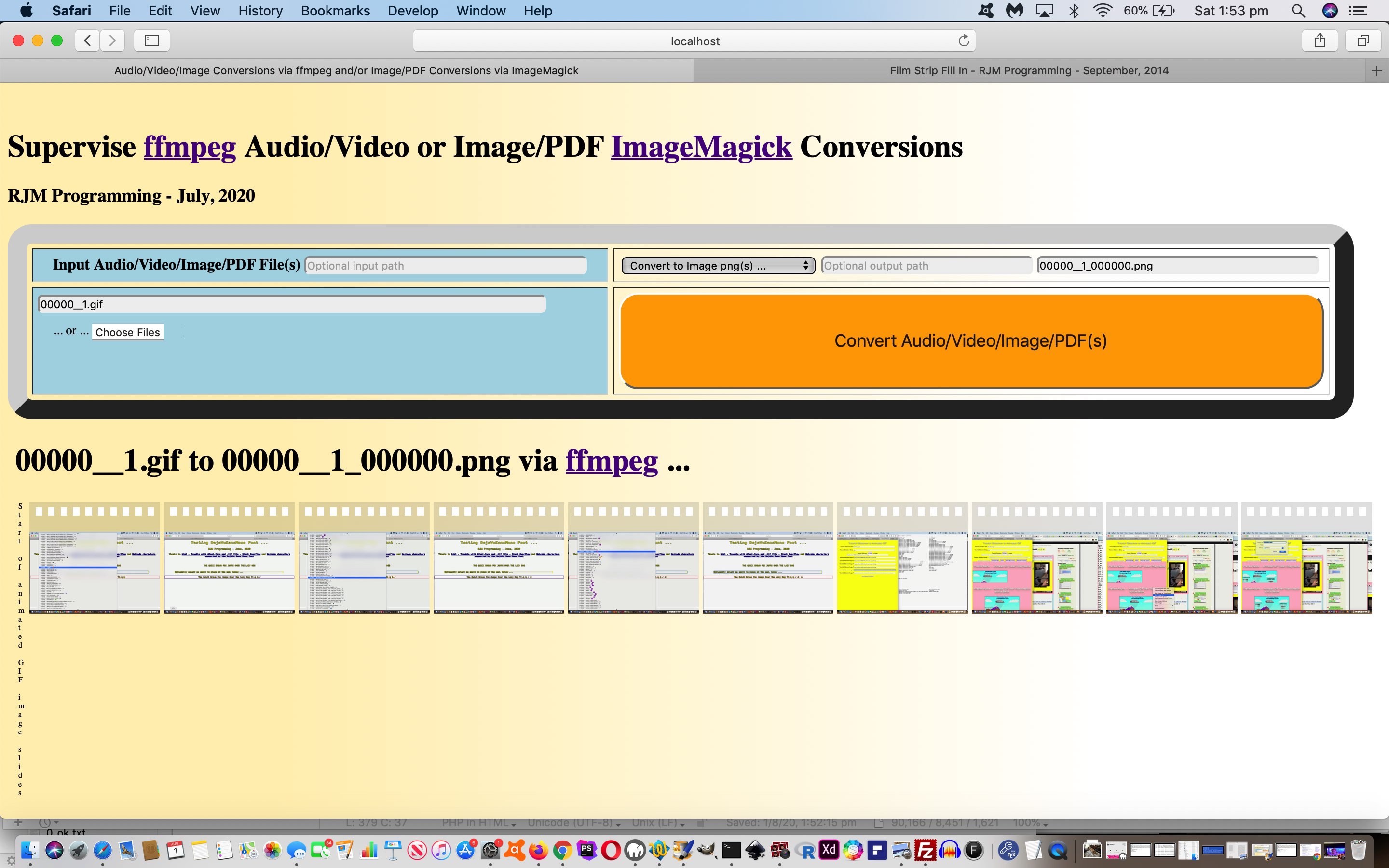
Task: Select the first film strip frame thumbnail
Action: [95, 558]
